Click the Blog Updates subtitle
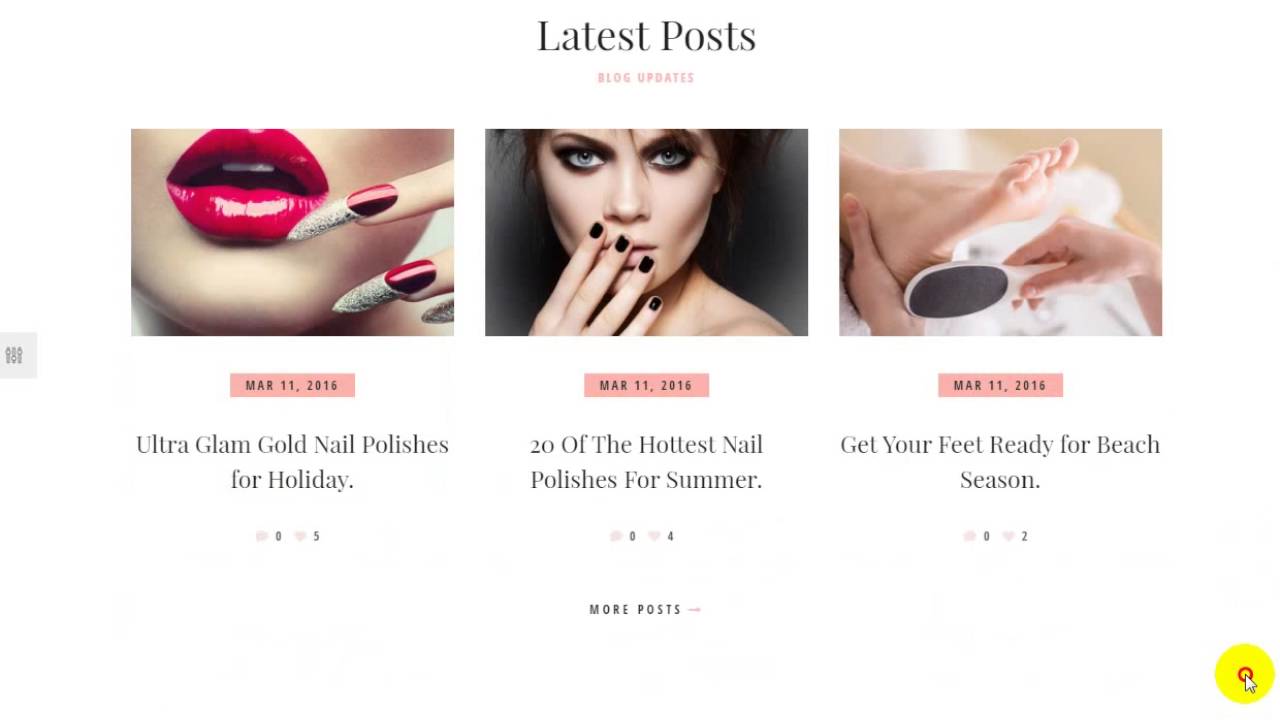Image resolution: width=1280 pixels, height=720 pixels. [646, 77]
